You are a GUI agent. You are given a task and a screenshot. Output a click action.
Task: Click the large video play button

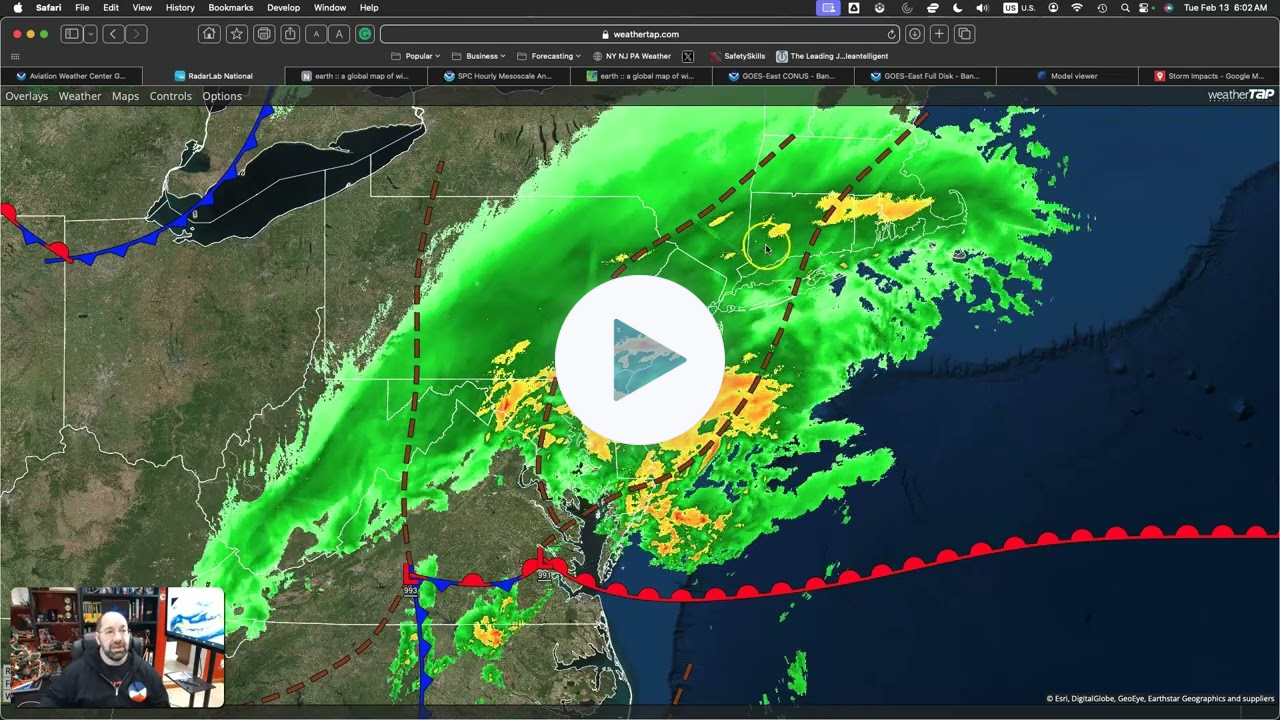(x=640, y=360)
